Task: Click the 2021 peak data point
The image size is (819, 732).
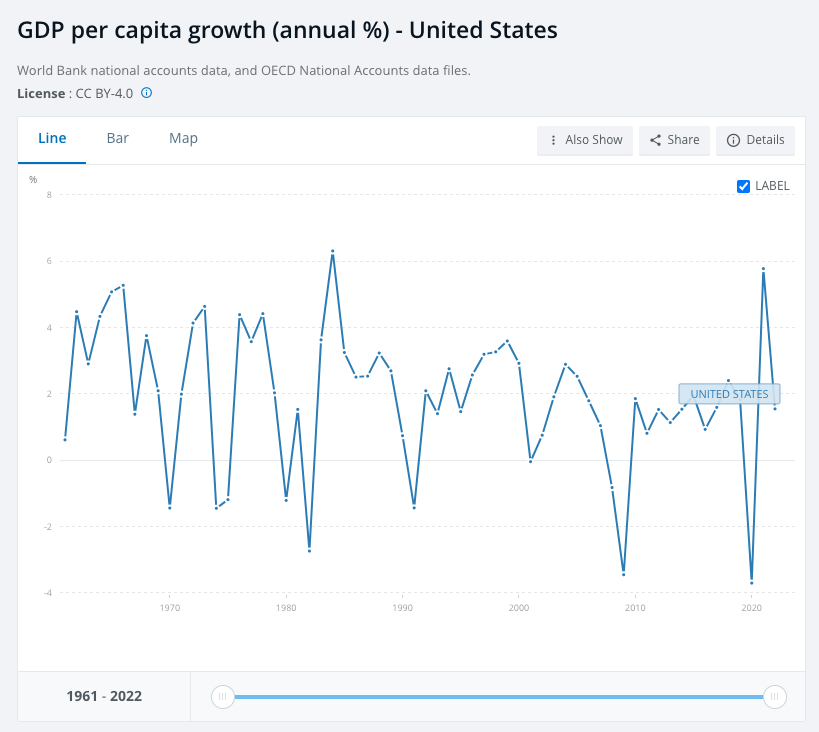Action: [763, 269]
